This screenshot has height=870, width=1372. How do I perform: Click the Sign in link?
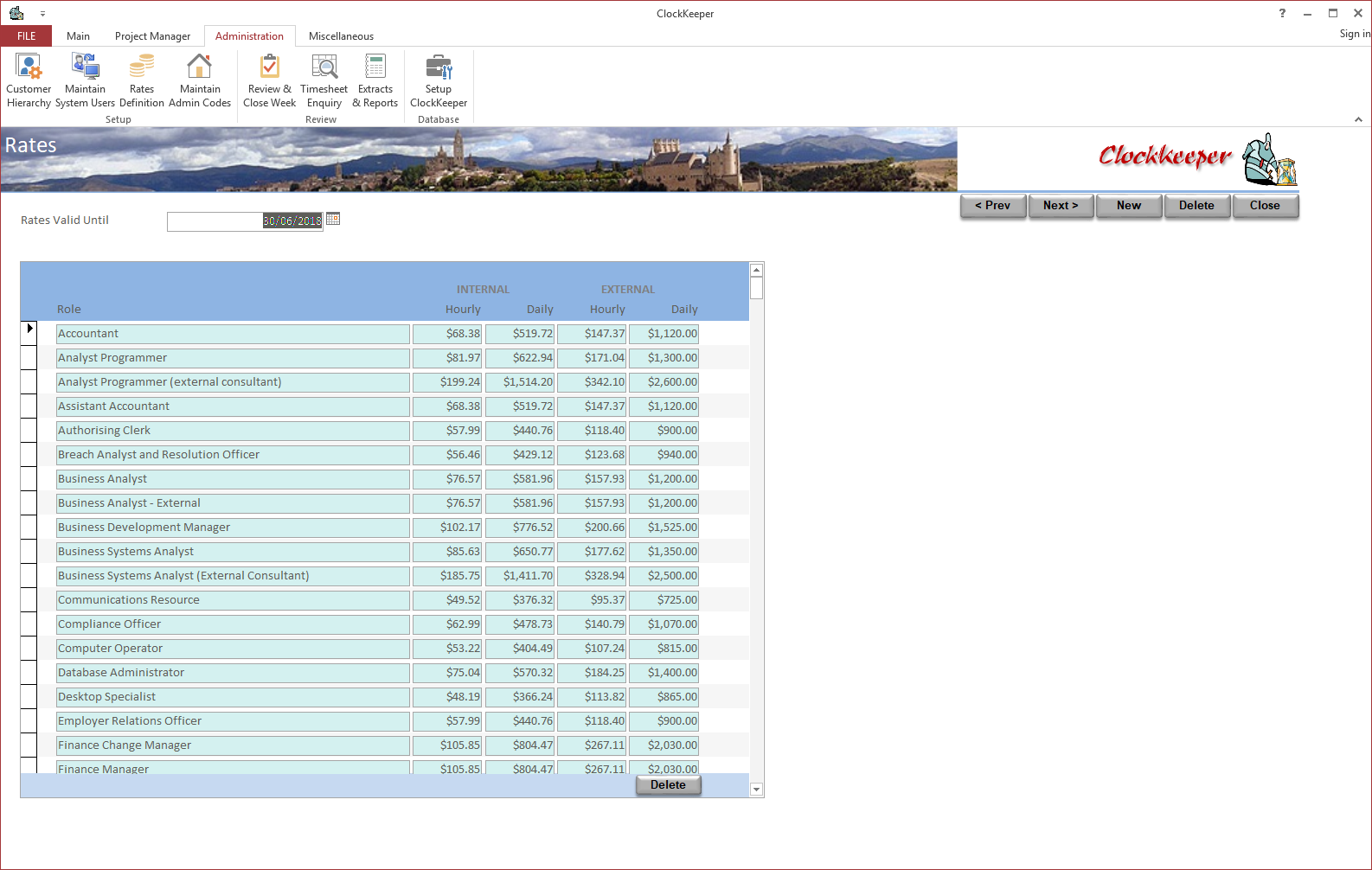[x=1355, y=34]
